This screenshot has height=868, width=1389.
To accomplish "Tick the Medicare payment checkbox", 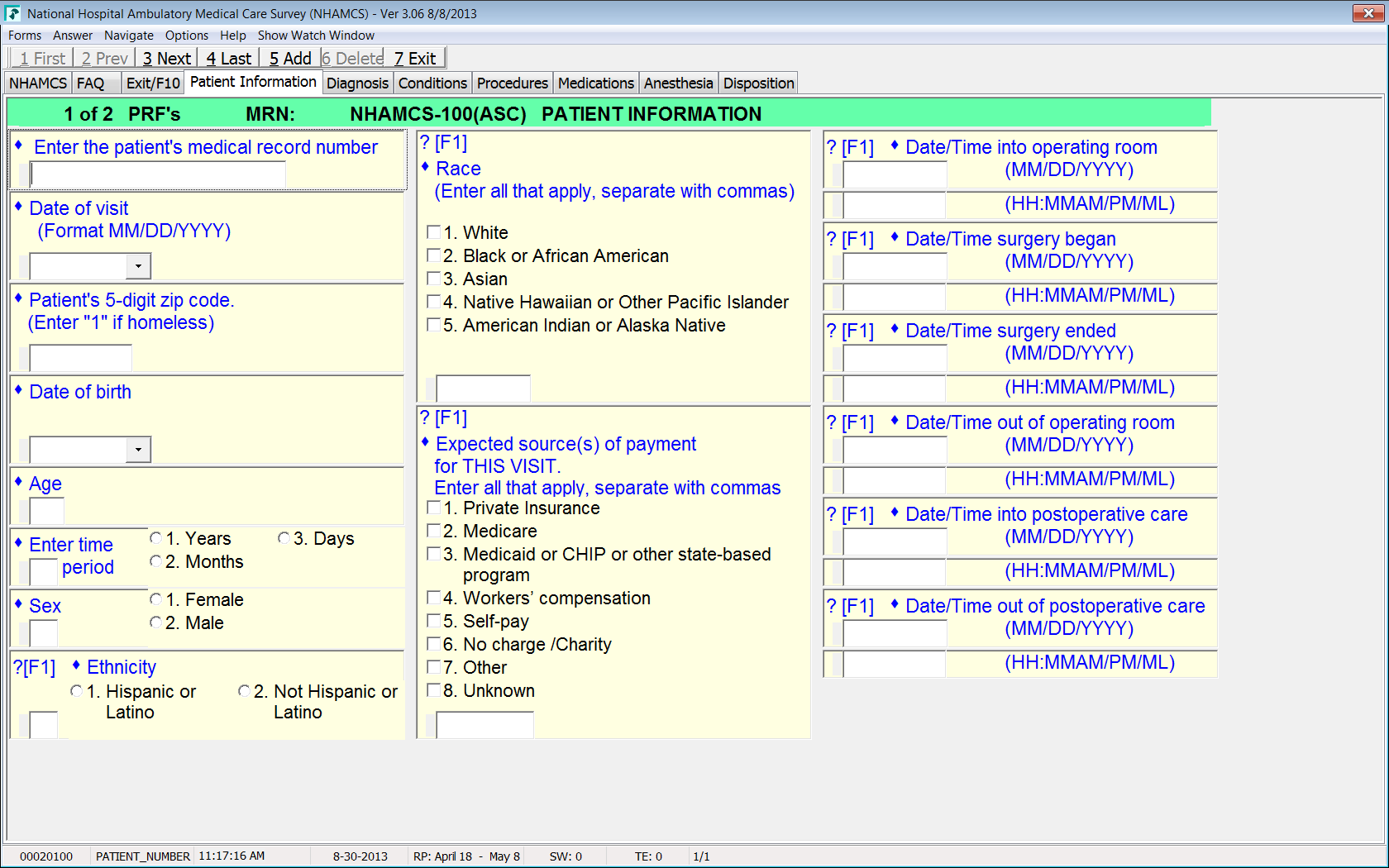I will pos(433,531).
